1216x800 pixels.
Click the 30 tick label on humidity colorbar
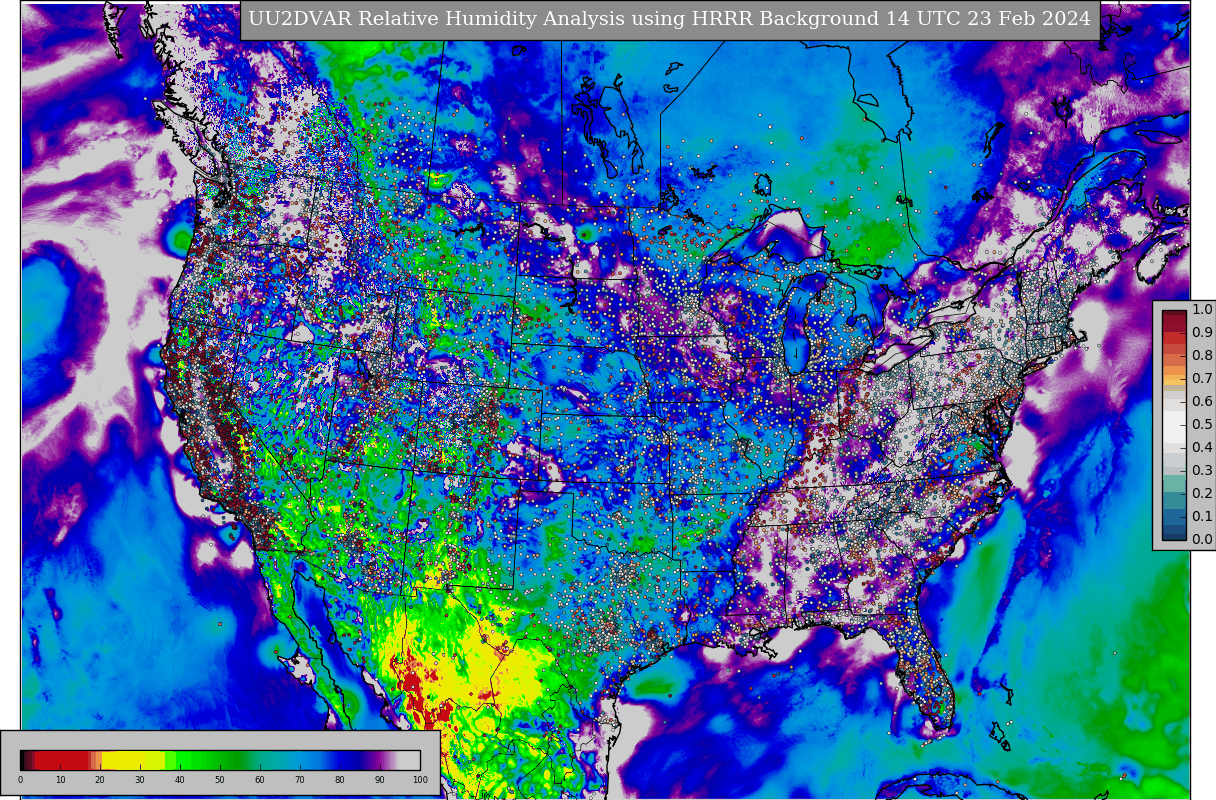(x=140, y=779)
